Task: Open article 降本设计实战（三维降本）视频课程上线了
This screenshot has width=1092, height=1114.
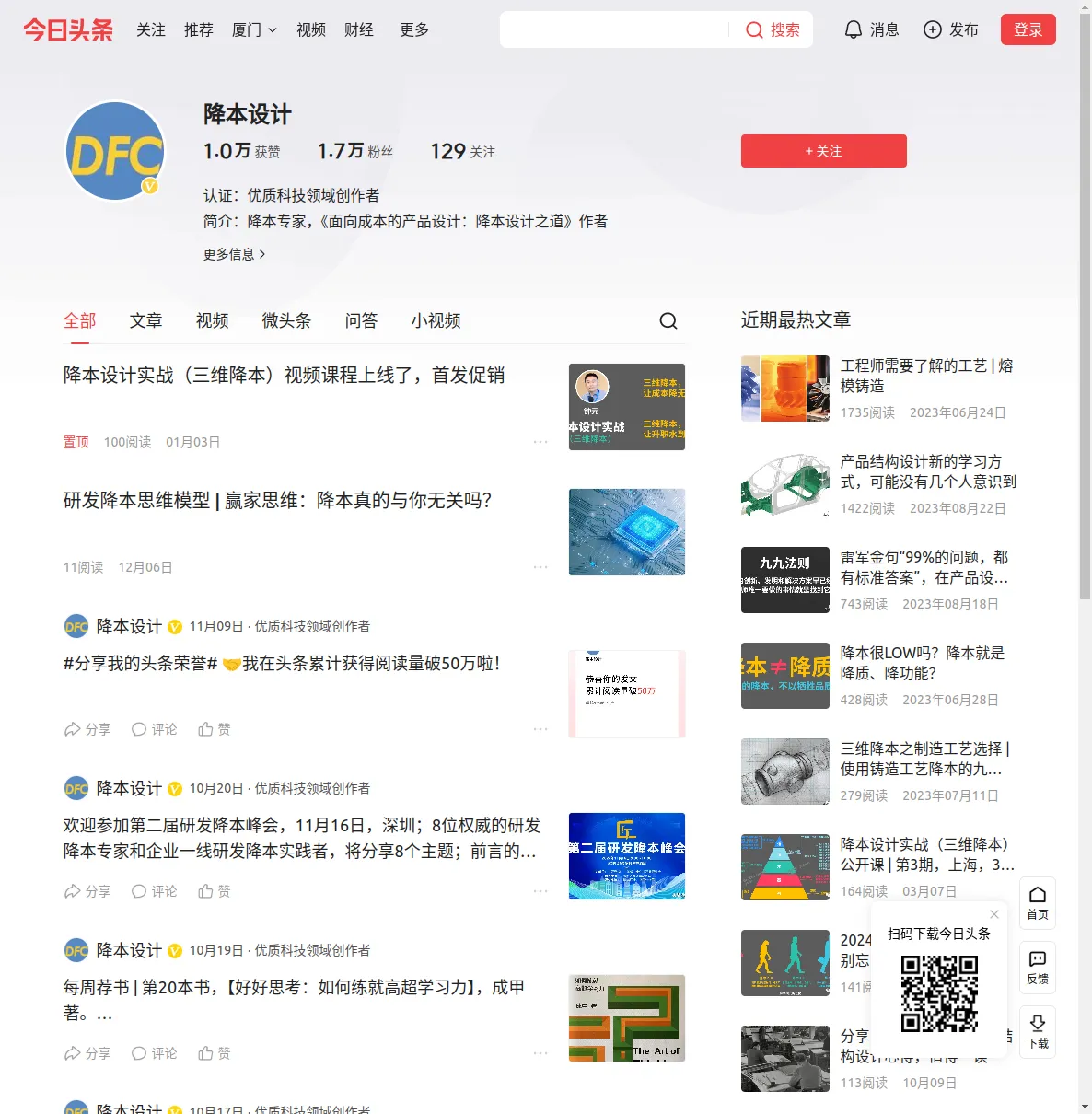Action: 285,375
